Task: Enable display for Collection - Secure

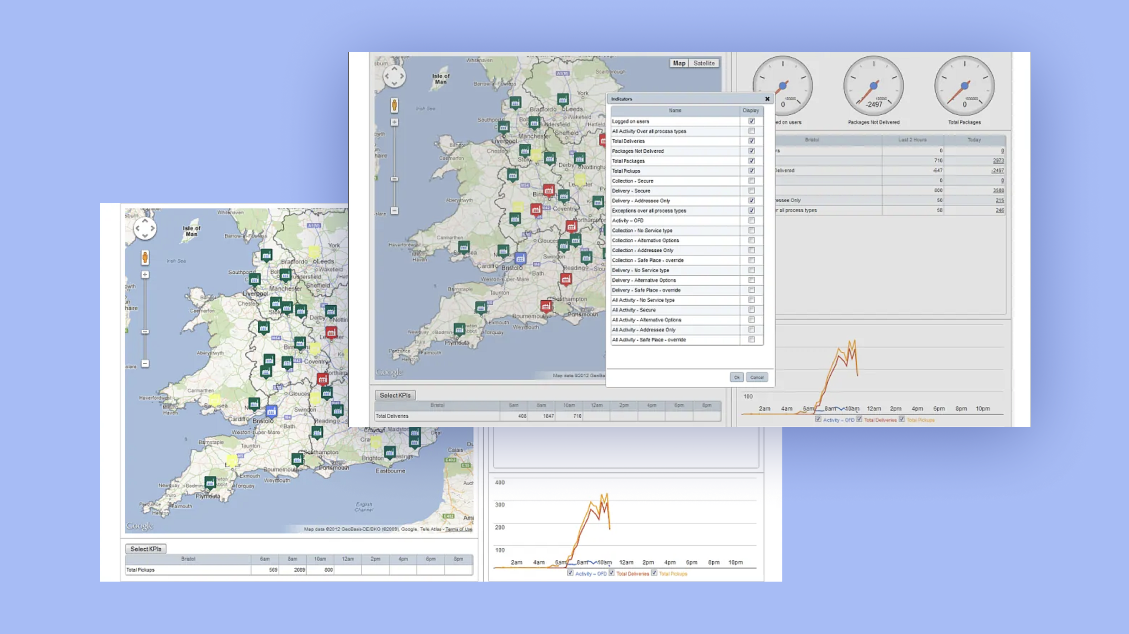Action: (751, 181)
